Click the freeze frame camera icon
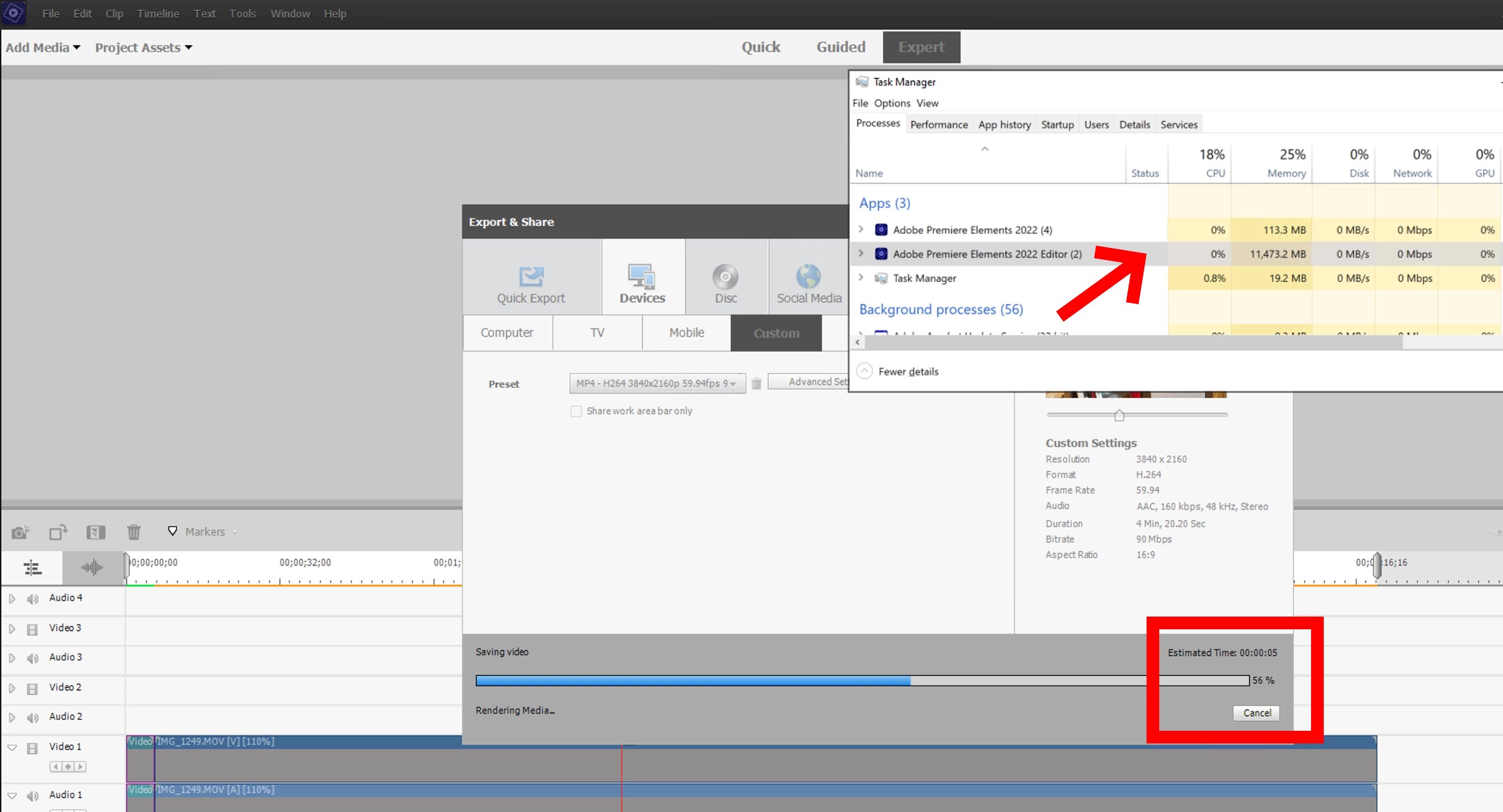 (20, 532)
